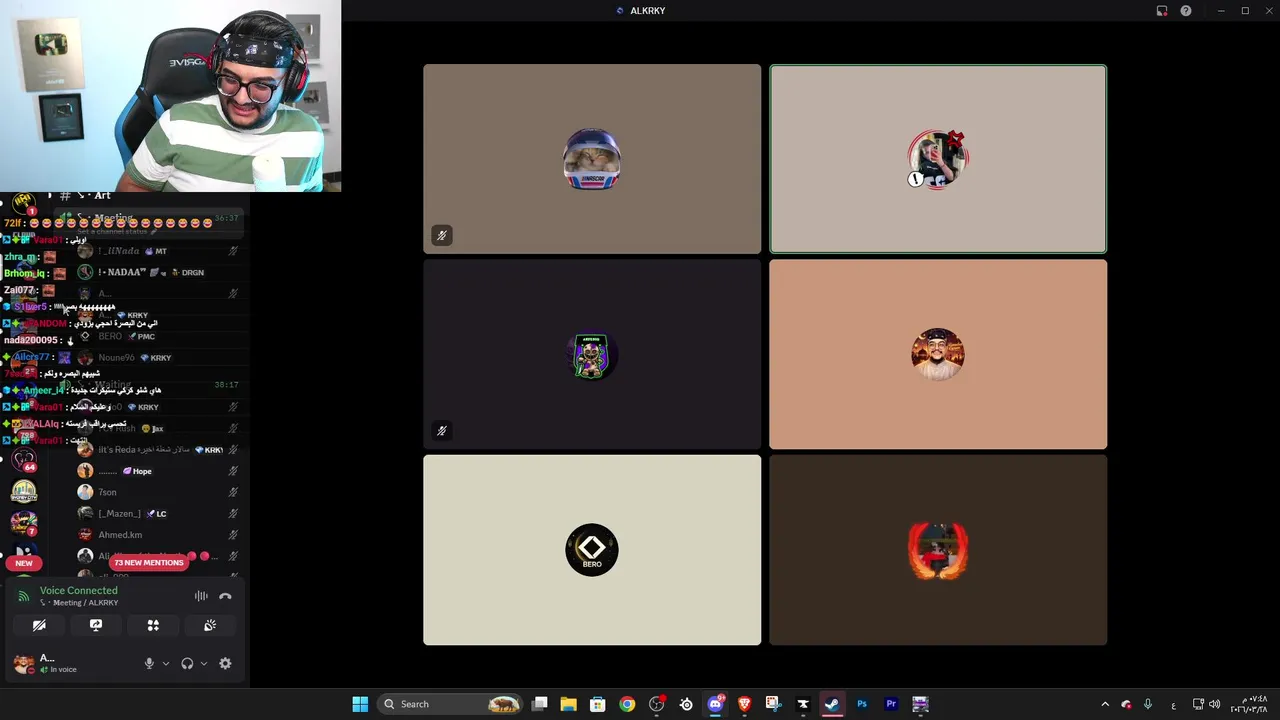This screenshot has height=720, width=1280.
Task: Select voice user it's Reda
Action: (x=158, y=450)
